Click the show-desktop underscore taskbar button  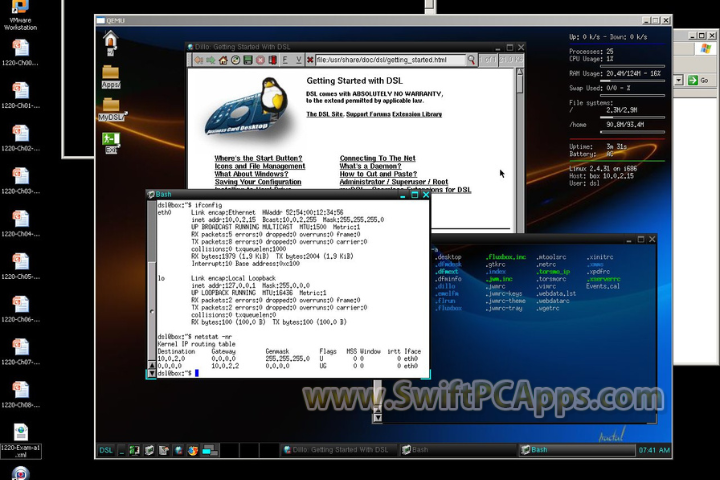click(x=121, y=451)
